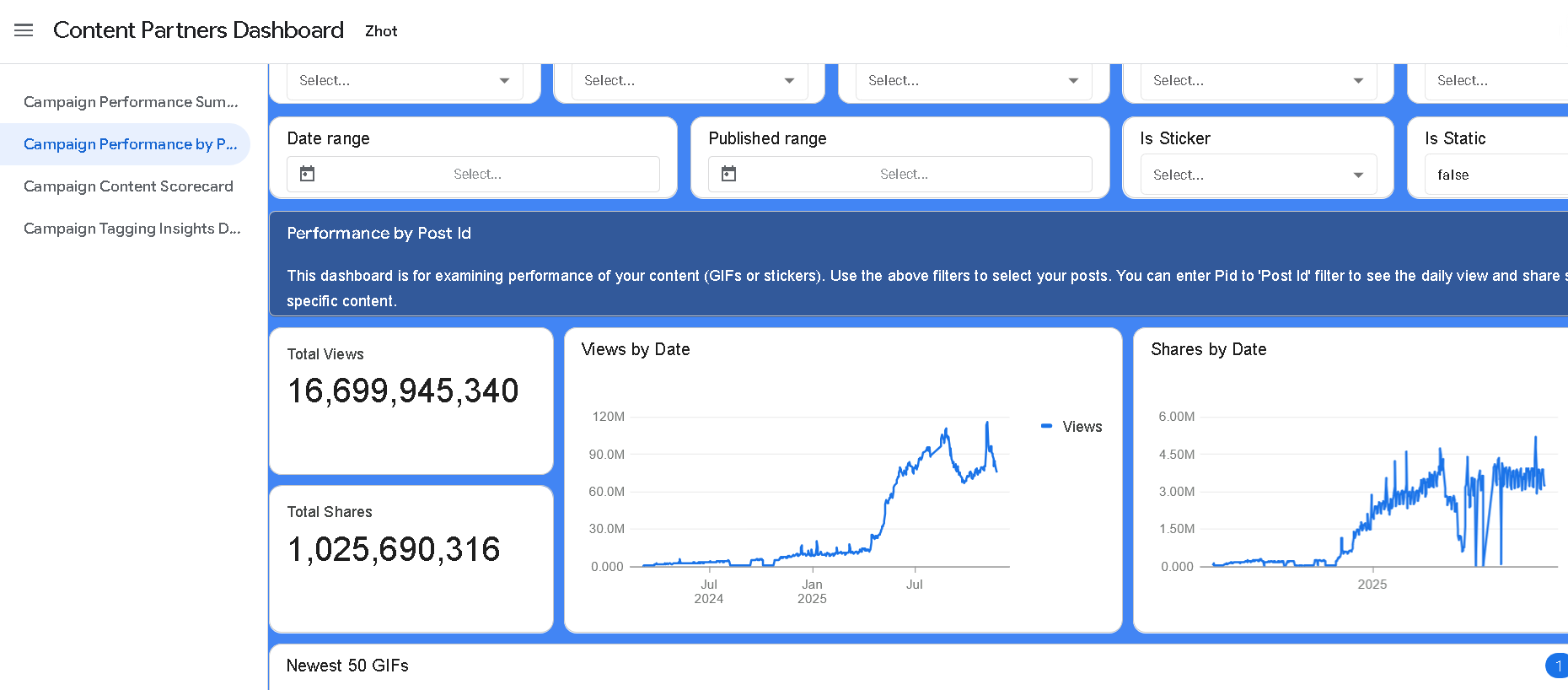Click the Content Partners Dashboard title
The width and height of the screenshot is (1568, 690).
[198, 30]
